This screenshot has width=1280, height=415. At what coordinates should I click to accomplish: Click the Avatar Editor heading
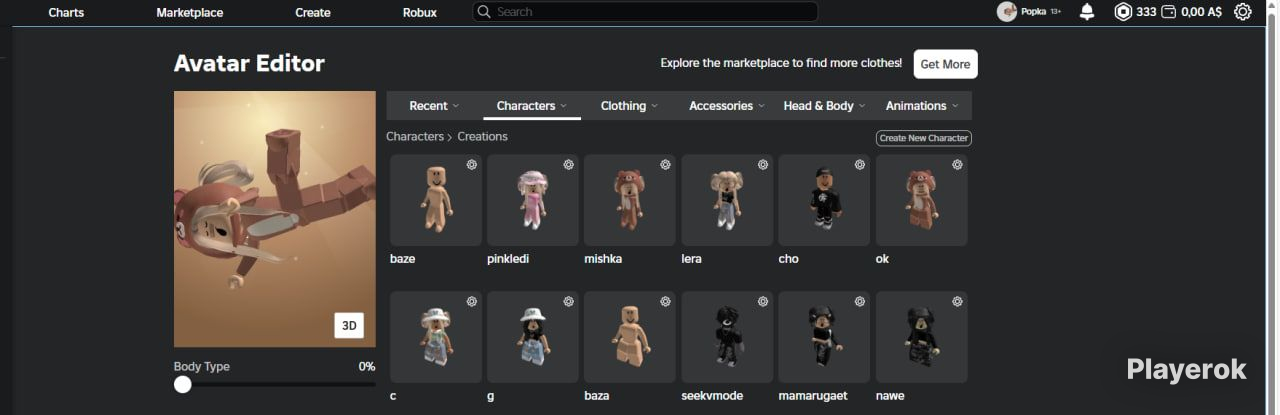(249, 64)
